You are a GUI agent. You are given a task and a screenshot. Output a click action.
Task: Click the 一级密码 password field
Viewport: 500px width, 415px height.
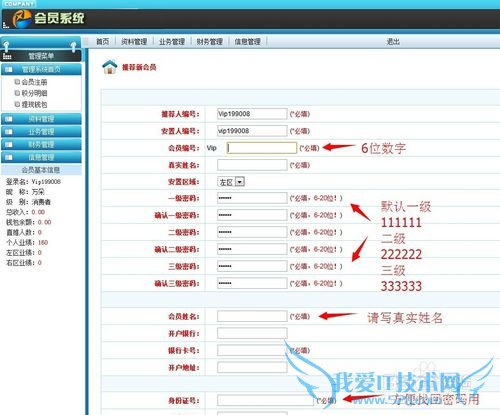[252, 198]
